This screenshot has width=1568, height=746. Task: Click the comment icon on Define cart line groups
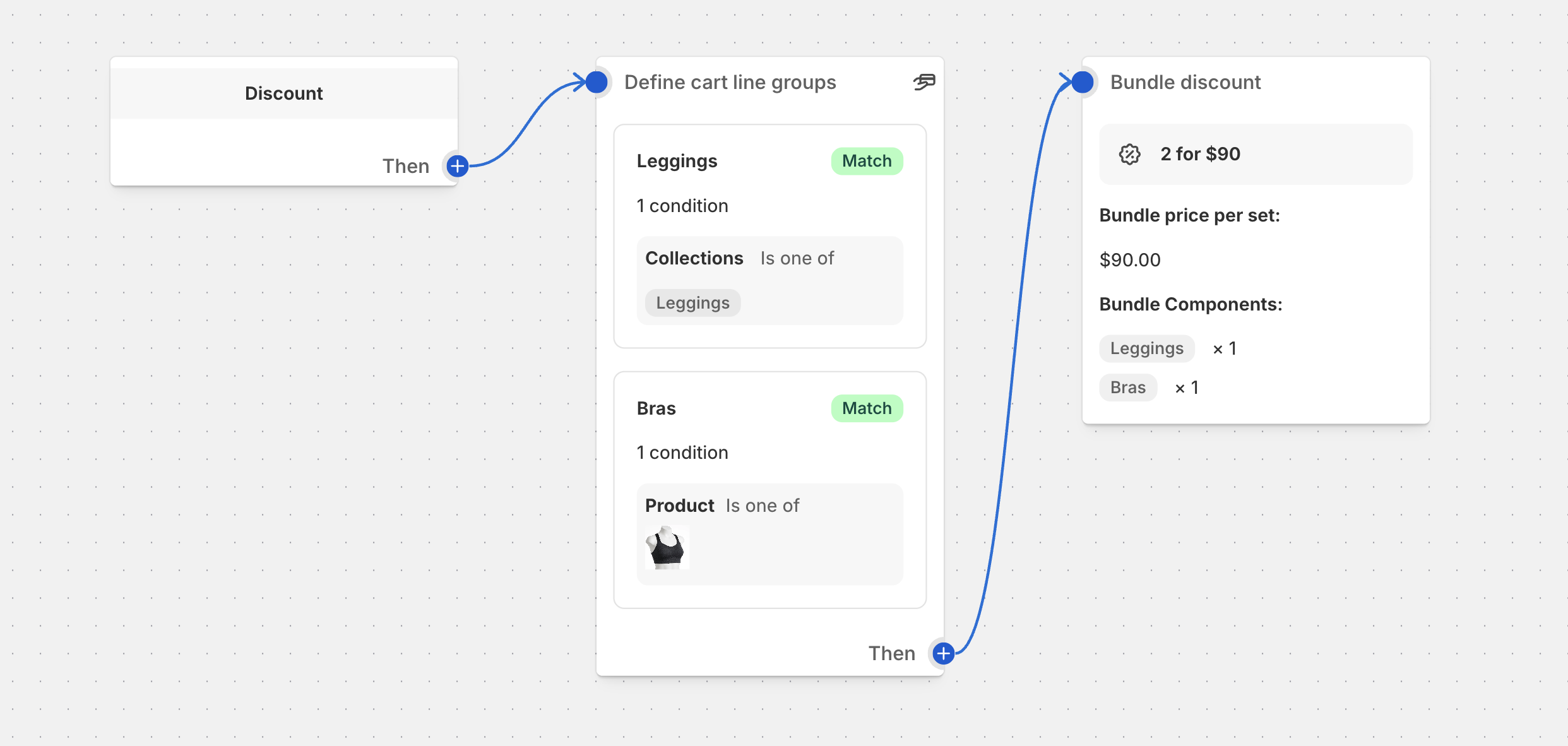[924, 82]
